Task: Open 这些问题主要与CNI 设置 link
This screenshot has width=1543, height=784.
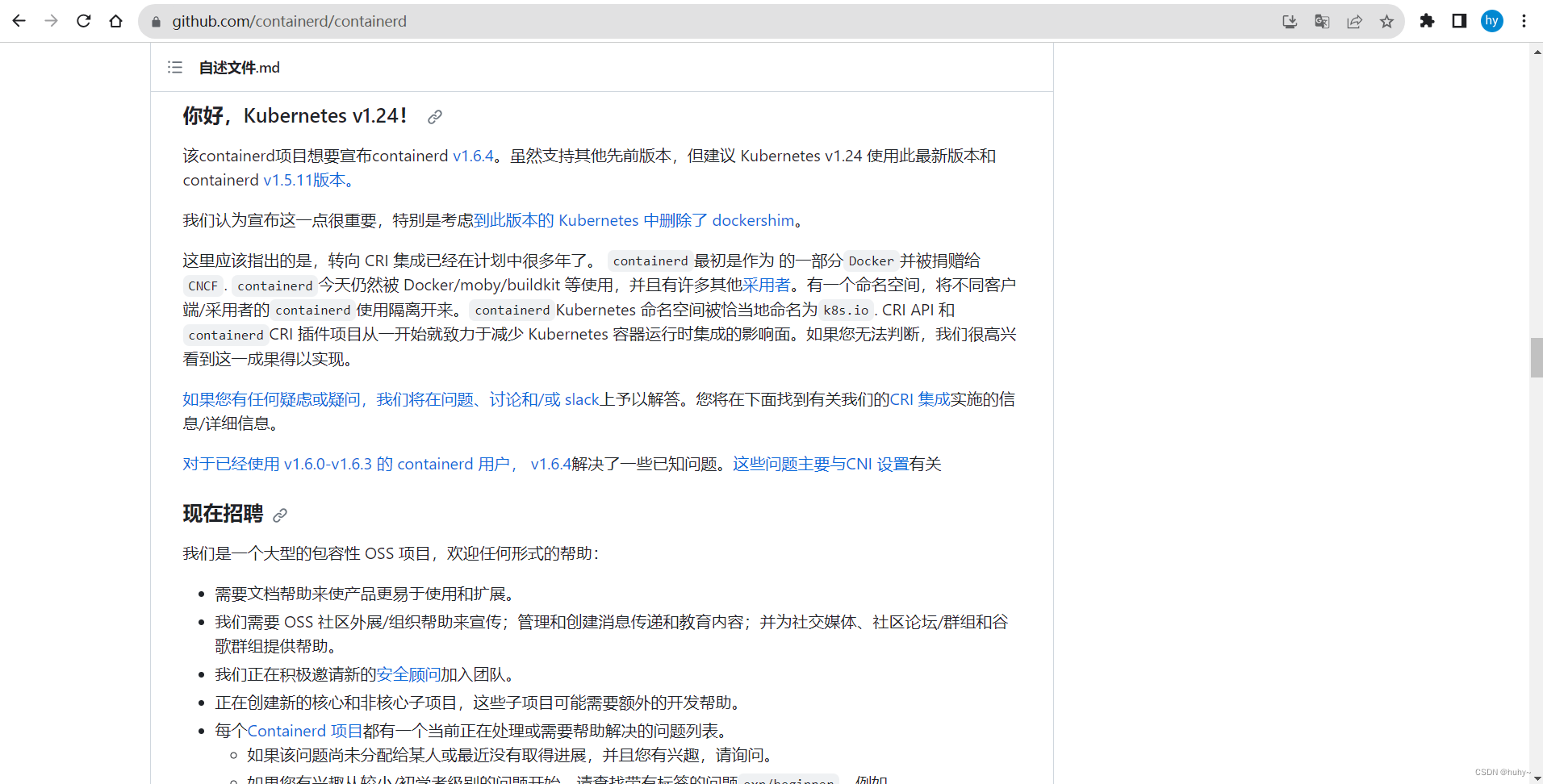Action: click(821, 464)
